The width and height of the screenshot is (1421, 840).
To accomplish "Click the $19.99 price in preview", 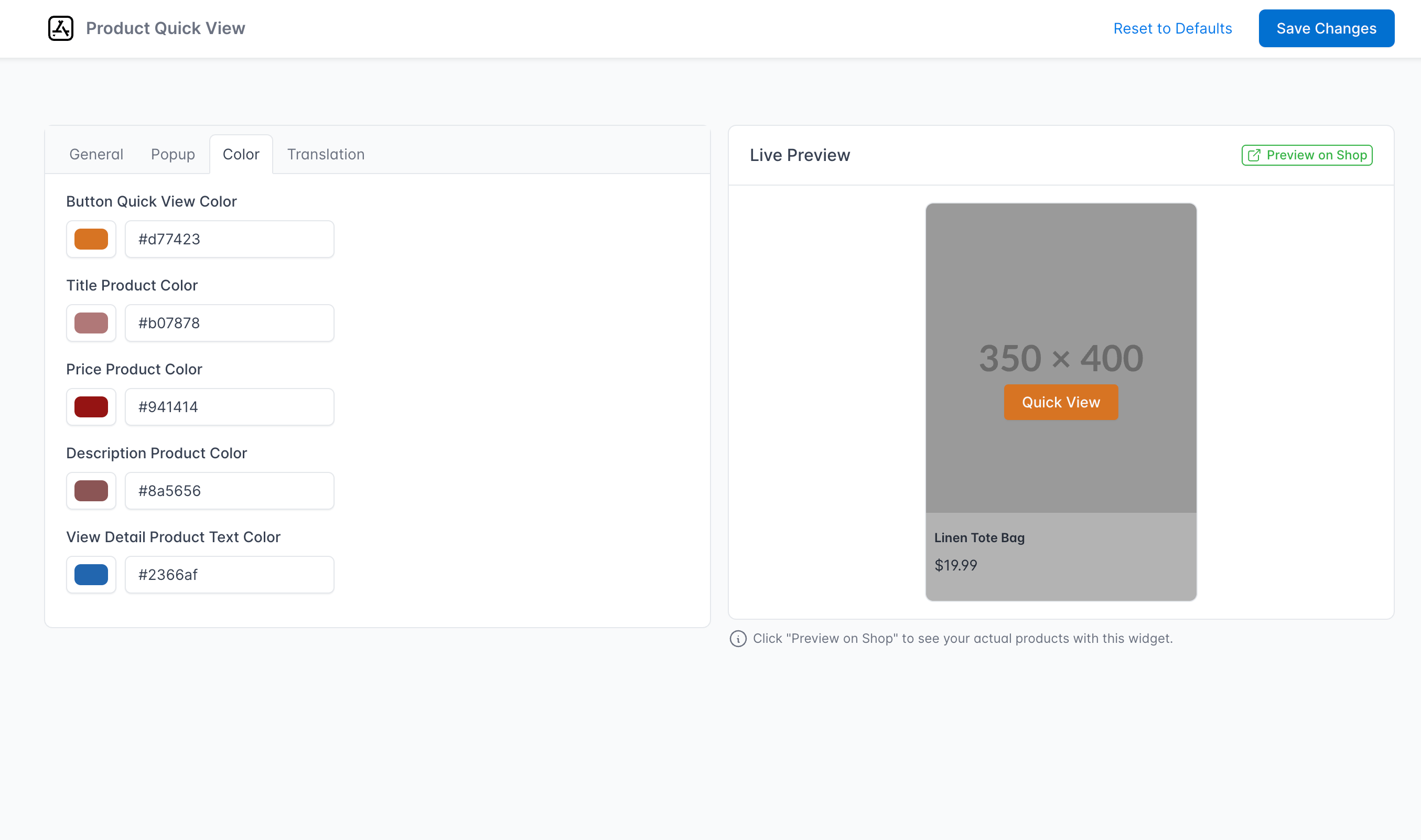I will [956, 565].
